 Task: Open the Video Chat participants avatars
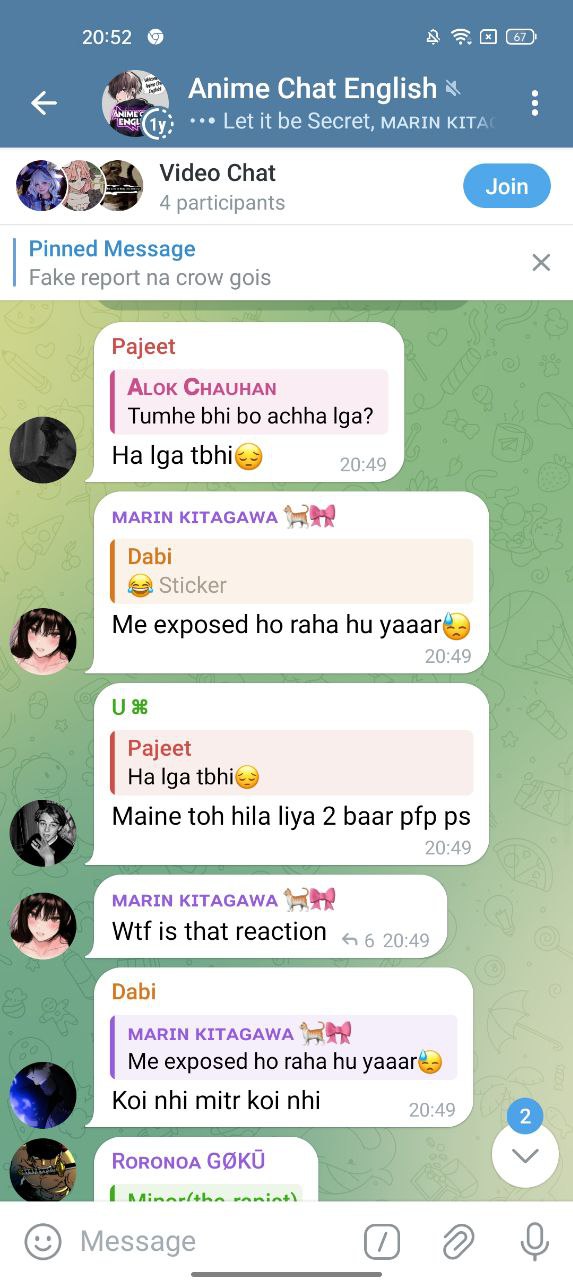click(80, 186)
